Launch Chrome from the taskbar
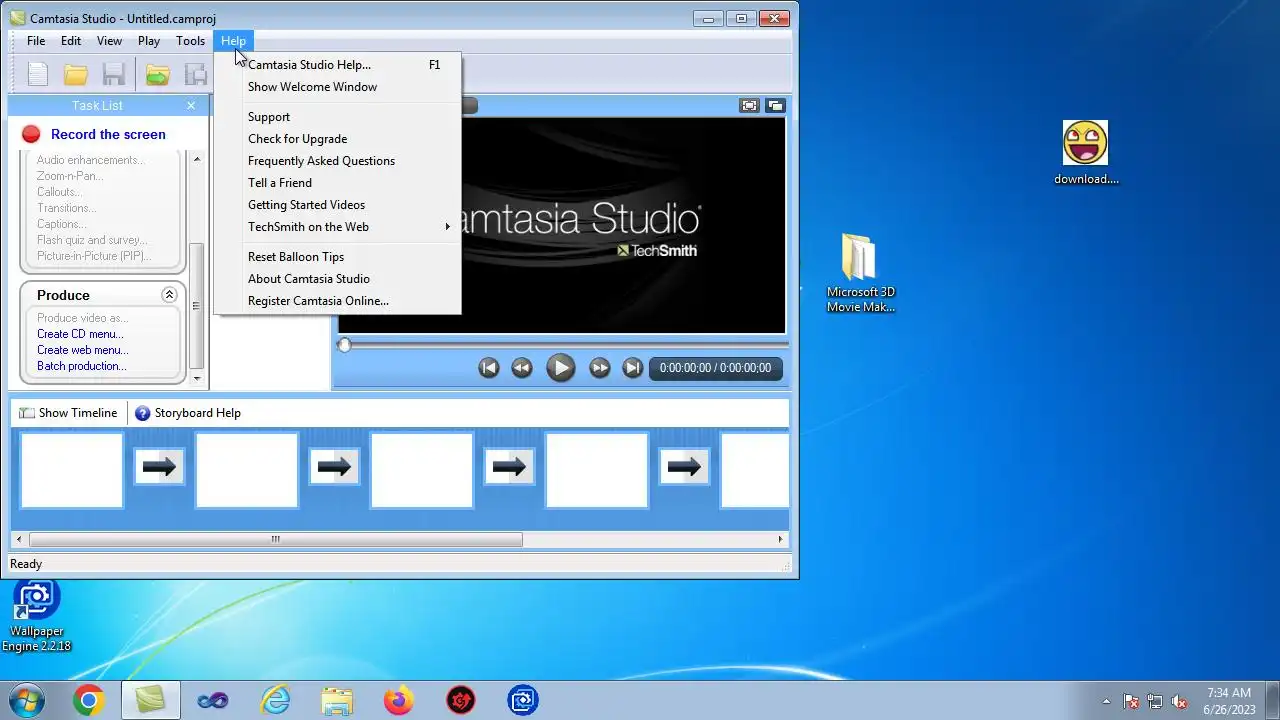This screenshot has height=720, width=1280. point(88,701)
